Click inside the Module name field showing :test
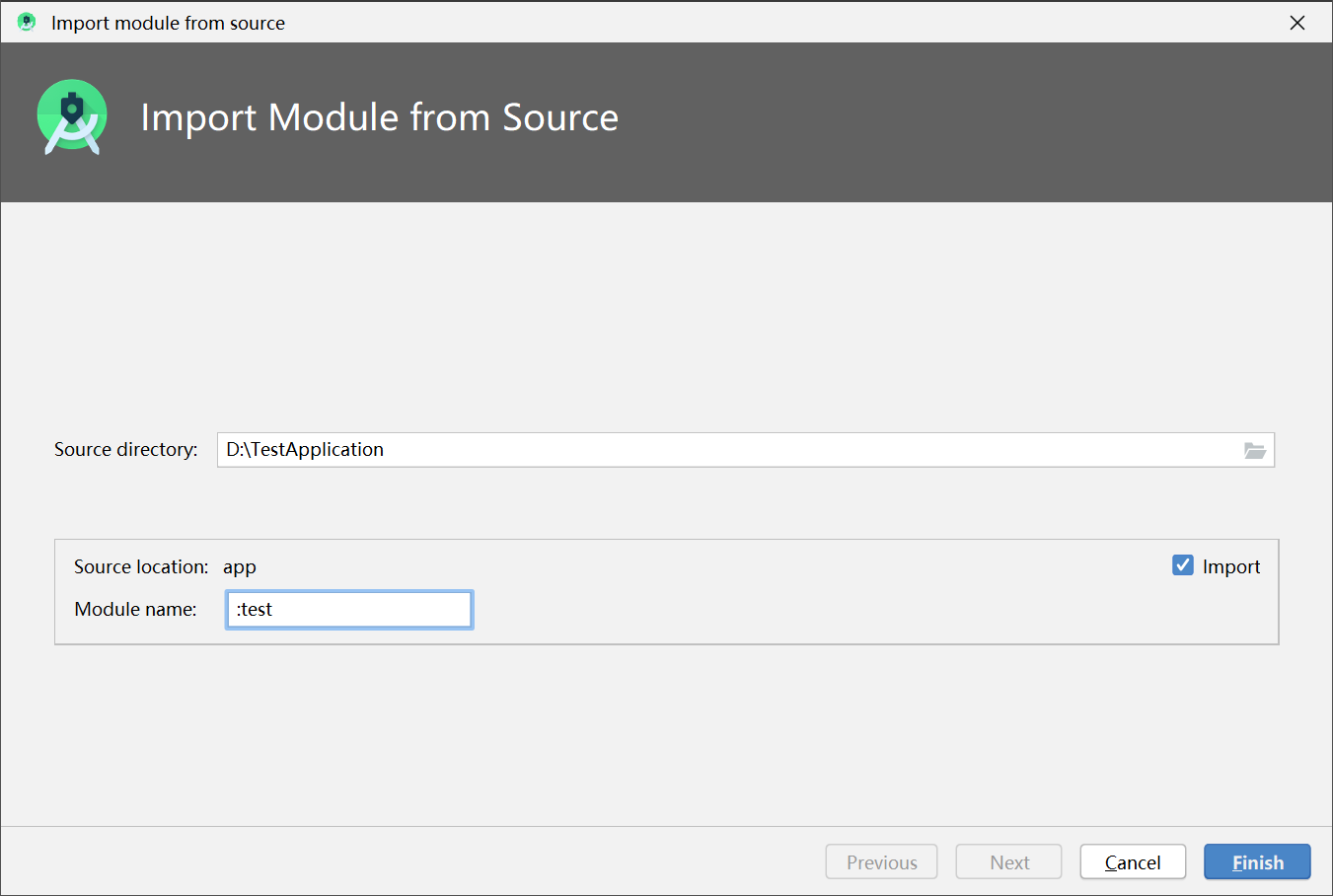The width and height of the screenshot is (1333, 896). (348, 609)
